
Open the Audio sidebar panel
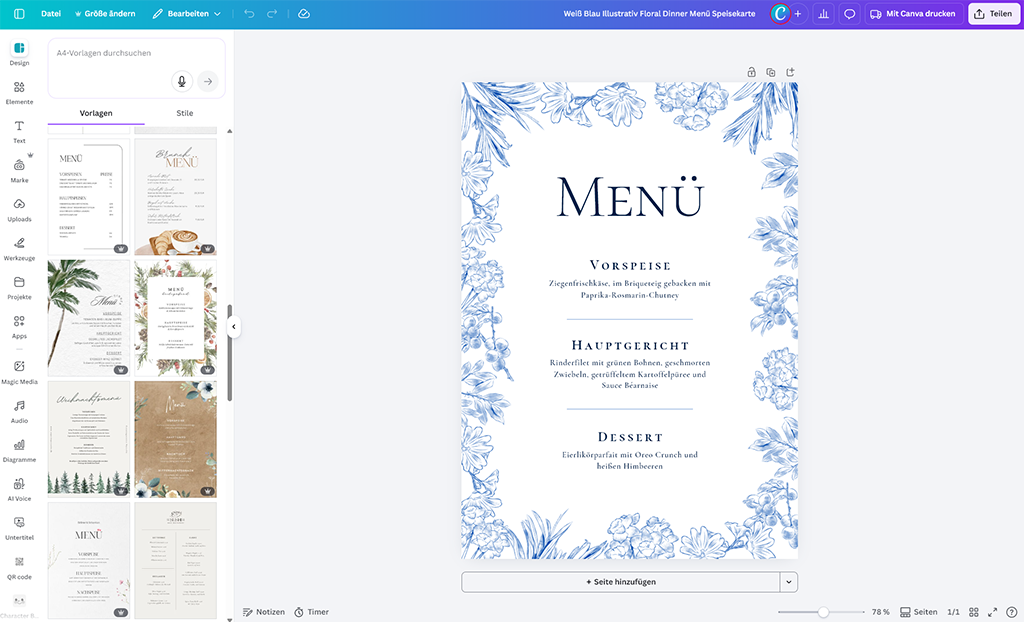click(19, 412)
